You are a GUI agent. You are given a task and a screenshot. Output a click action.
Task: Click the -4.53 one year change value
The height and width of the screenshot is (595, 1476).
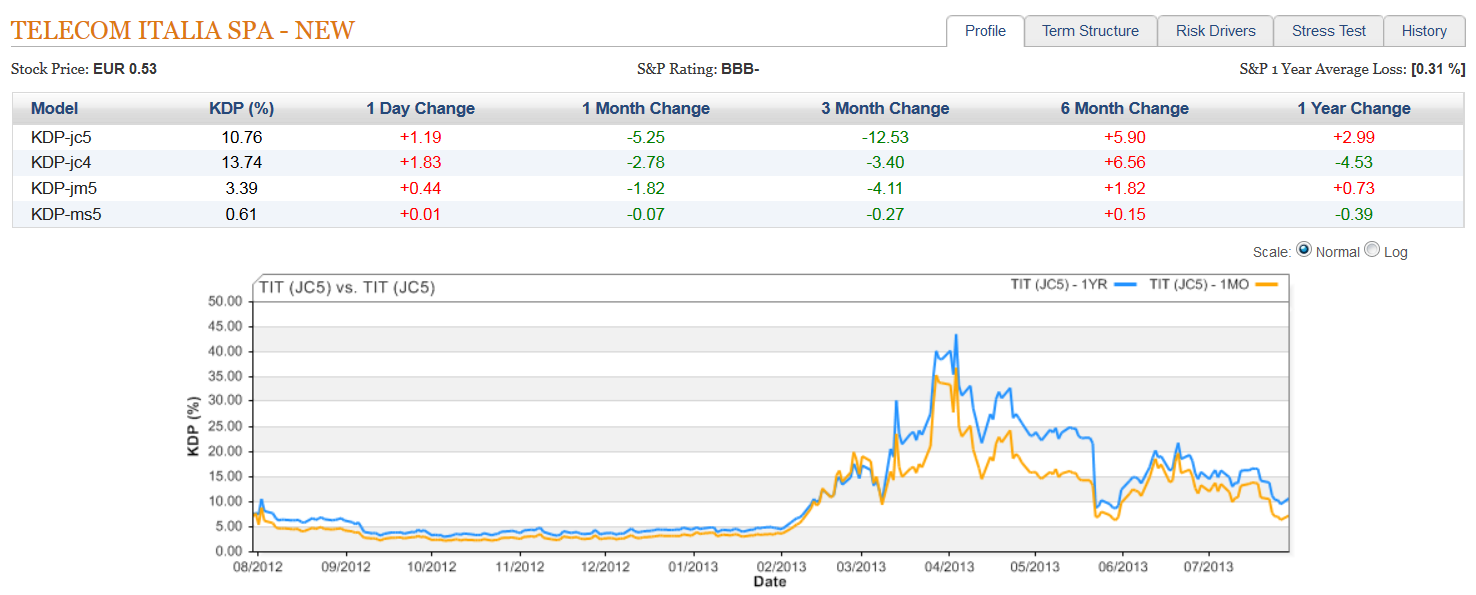pos(1354,162)
